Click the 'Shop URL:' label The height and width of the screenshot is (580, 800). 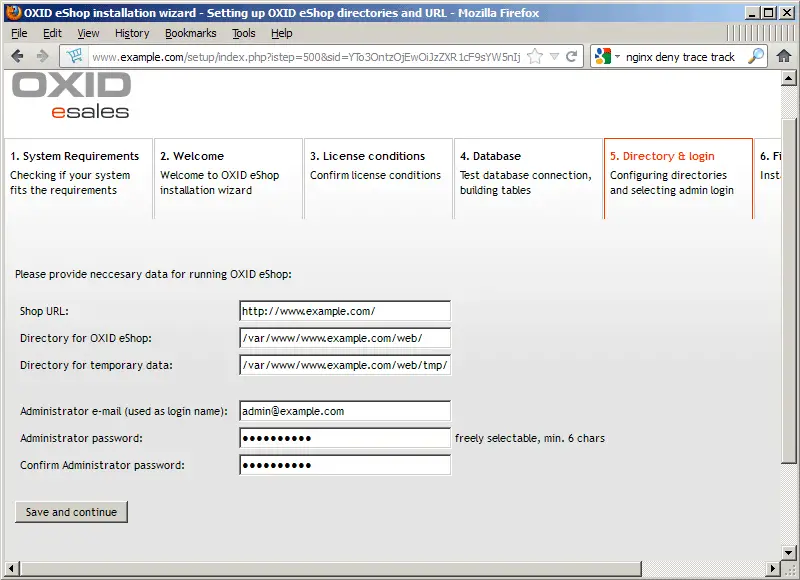[x=44, y=311]
